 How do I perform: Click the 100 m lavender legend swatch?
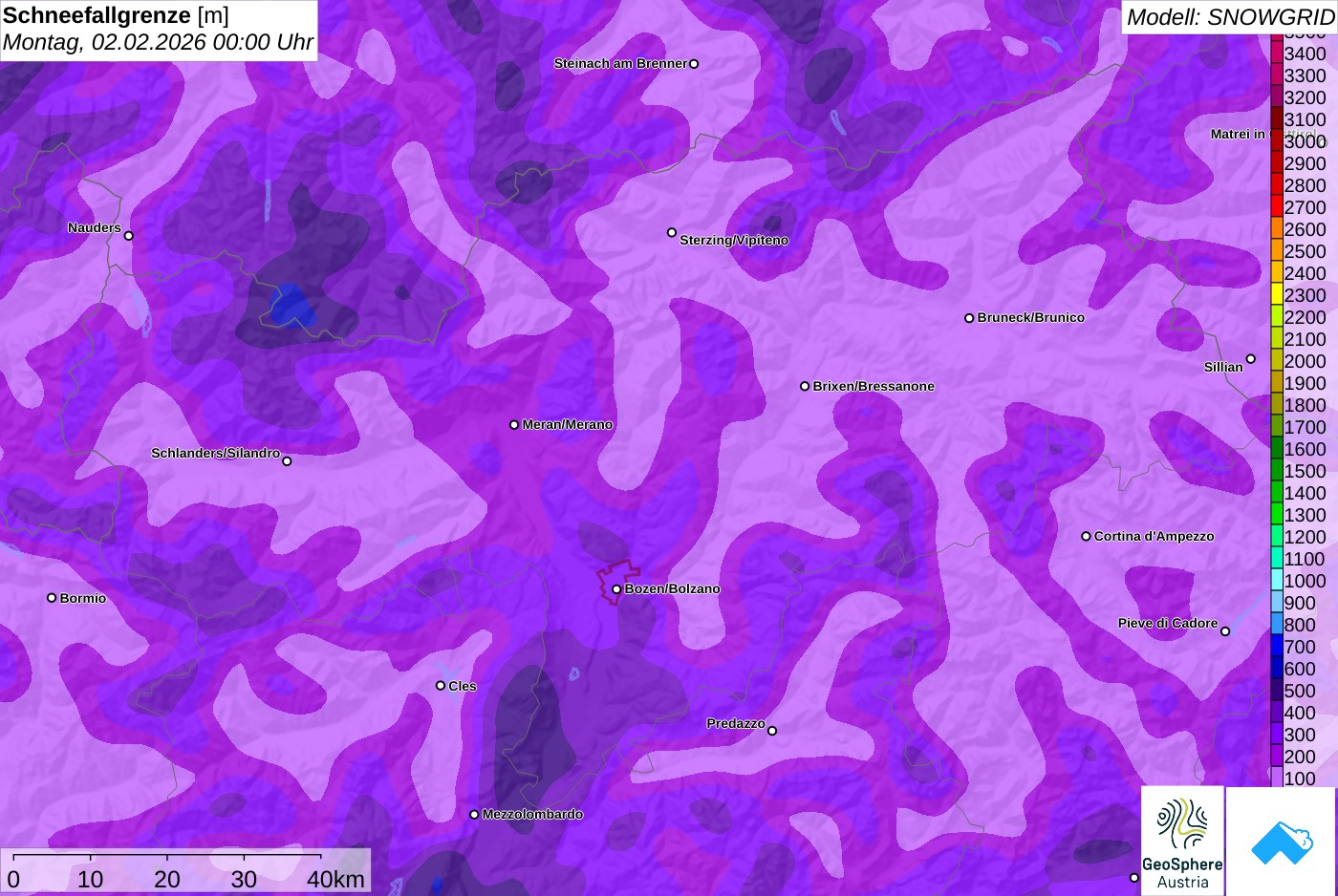click(x=1277, y=777)
